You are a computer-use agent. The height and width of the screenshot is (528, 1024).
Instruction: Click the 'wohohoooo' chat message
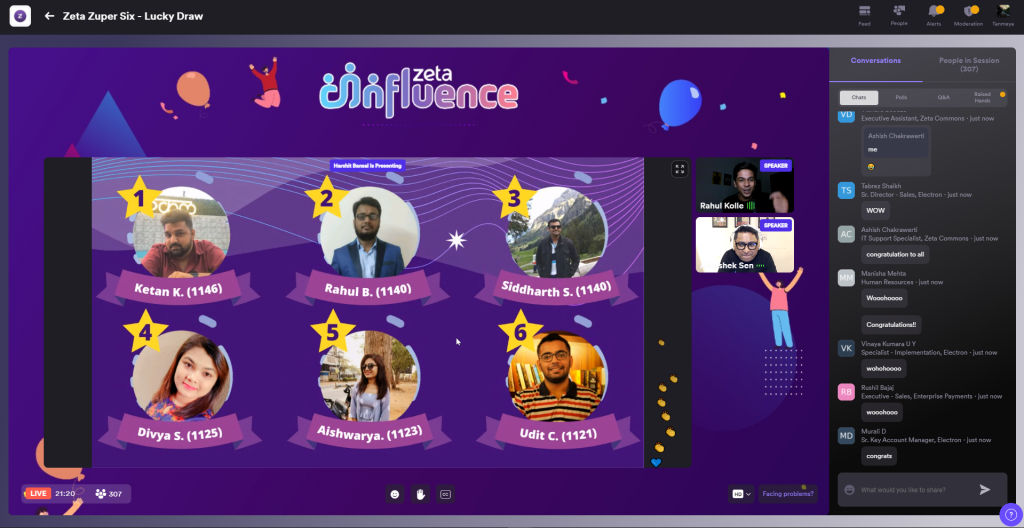[884, 369]
